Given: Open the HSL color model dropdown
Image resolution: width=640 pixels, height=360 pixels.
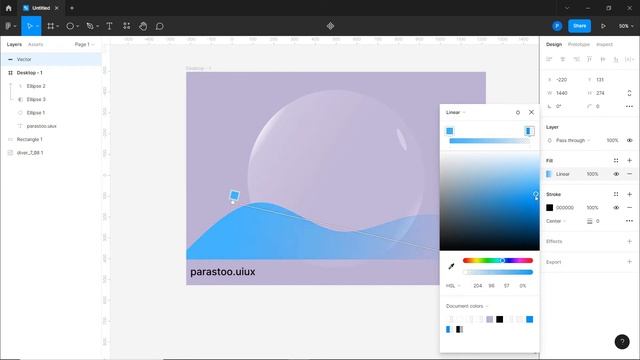Looking at the screenshot, I should pos(453,286).
